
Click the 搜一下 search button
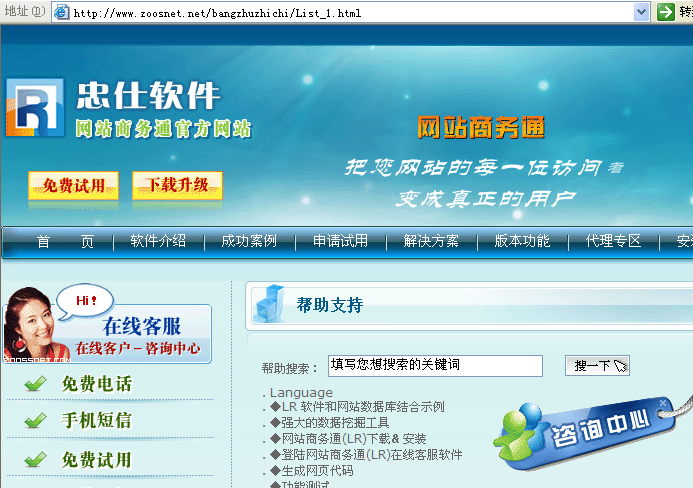click(x=598, y=366)
